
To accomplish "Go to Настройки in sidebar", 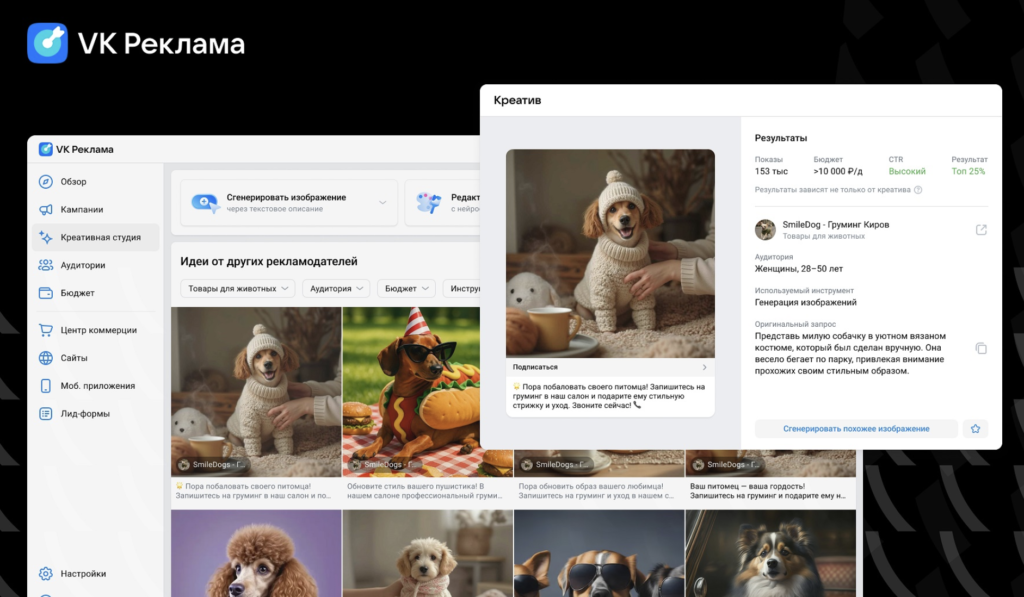I will 95,573.
